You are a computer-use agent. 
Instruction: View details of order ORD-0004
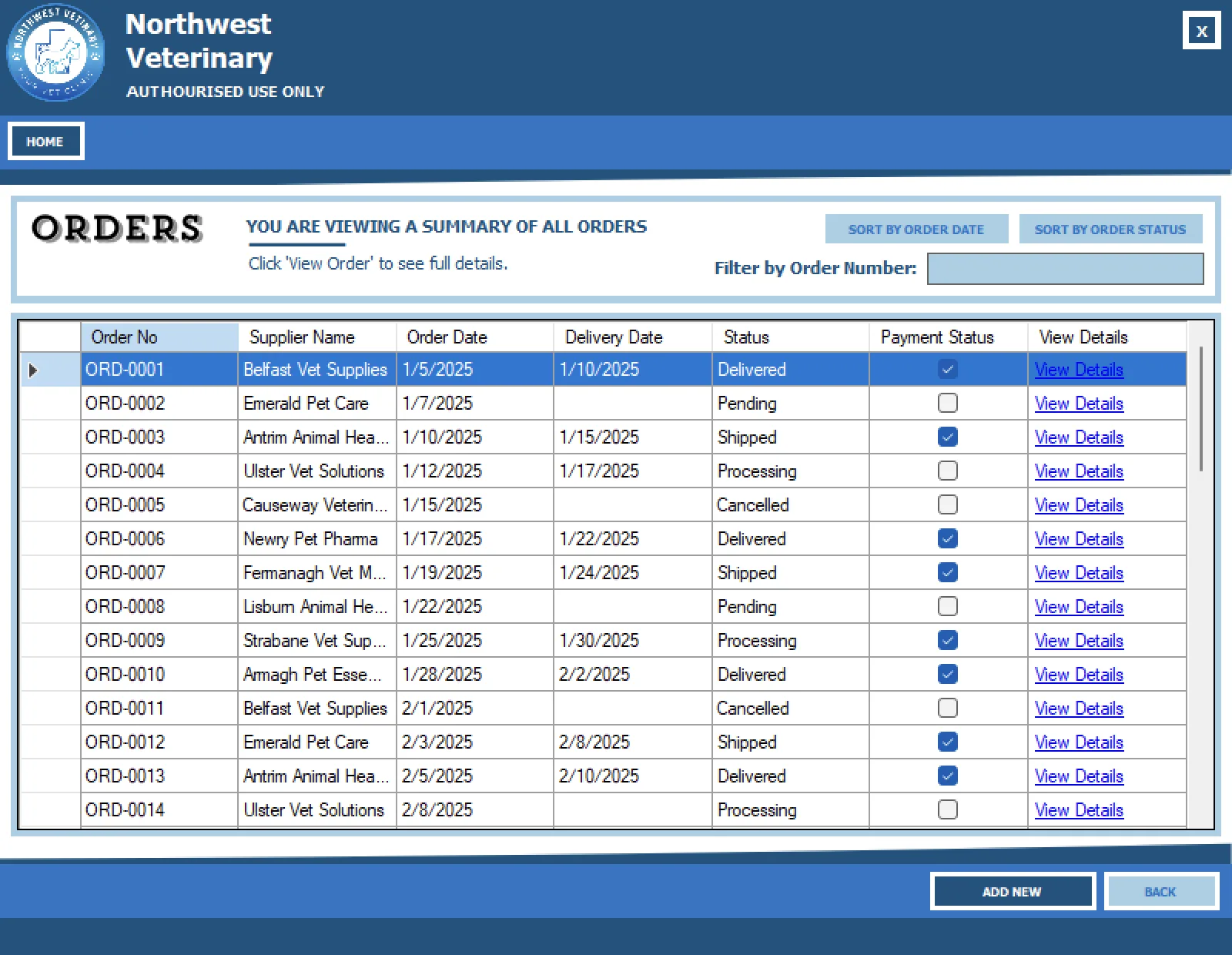[x=1079, y=471]
